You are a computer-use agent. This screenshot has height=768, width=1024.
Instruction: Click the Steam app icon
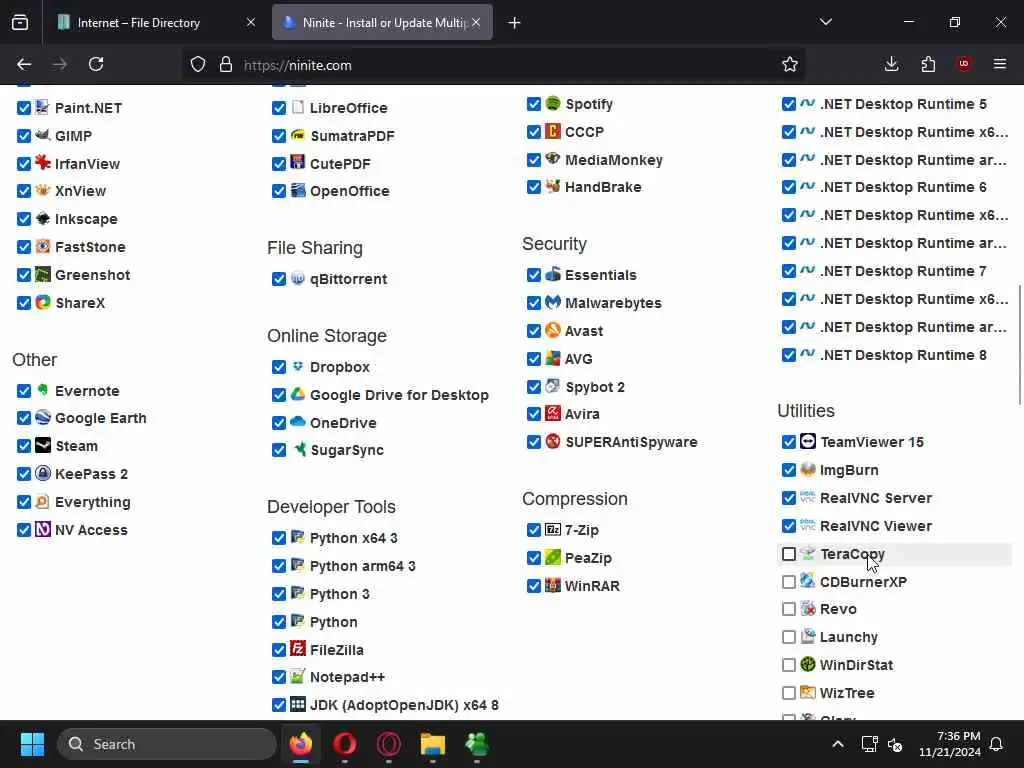42,445
